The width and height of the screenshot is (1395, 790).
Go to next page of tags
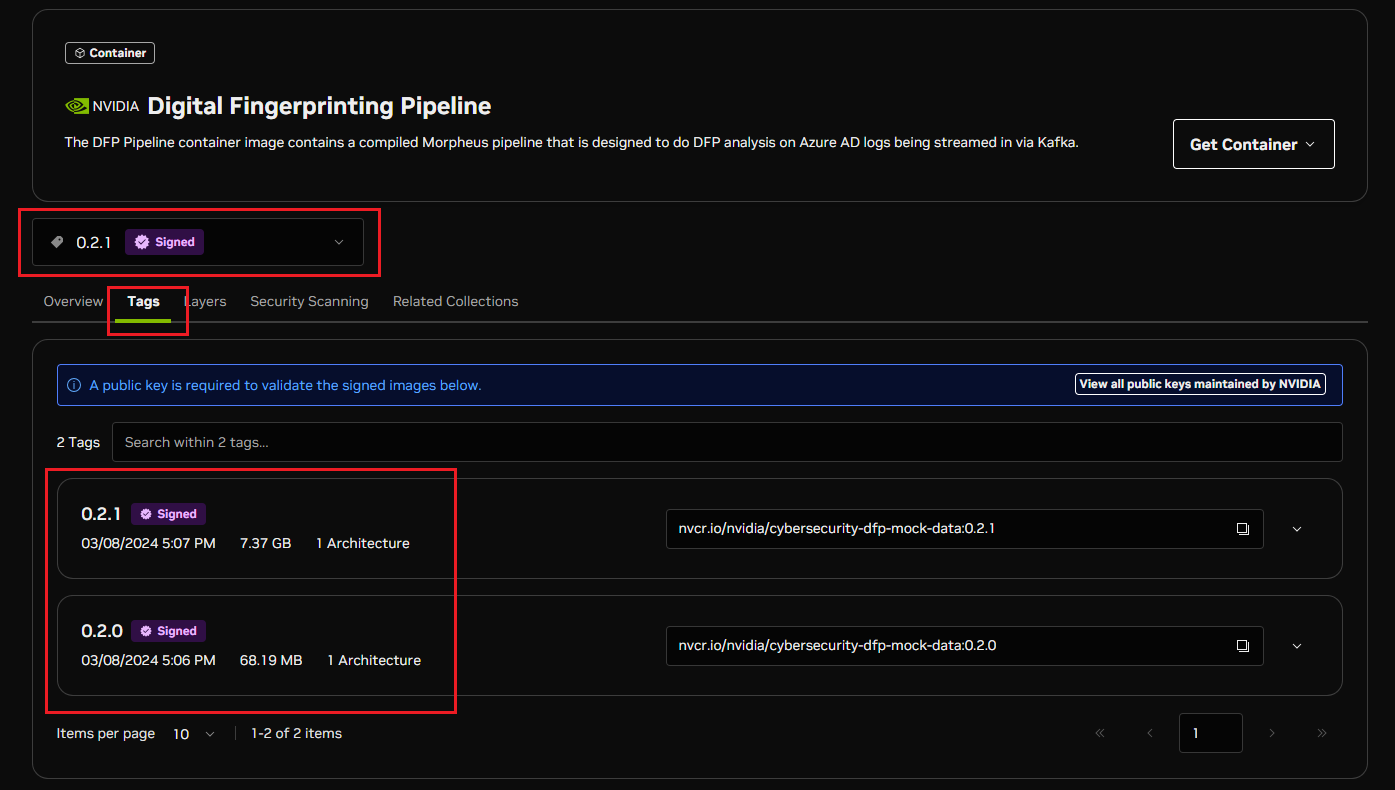pos(1272,733)
